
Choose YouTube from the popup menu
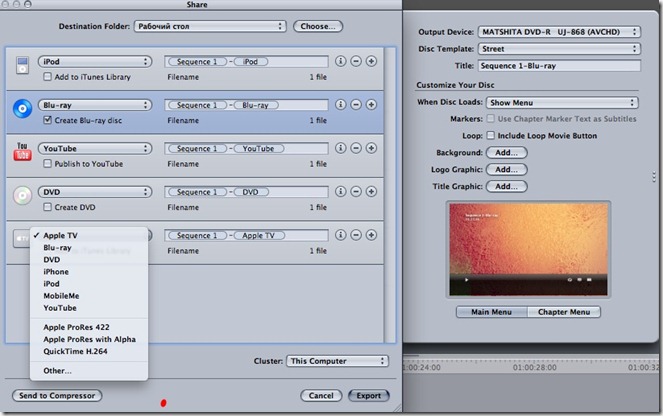[x=89, y=308]
